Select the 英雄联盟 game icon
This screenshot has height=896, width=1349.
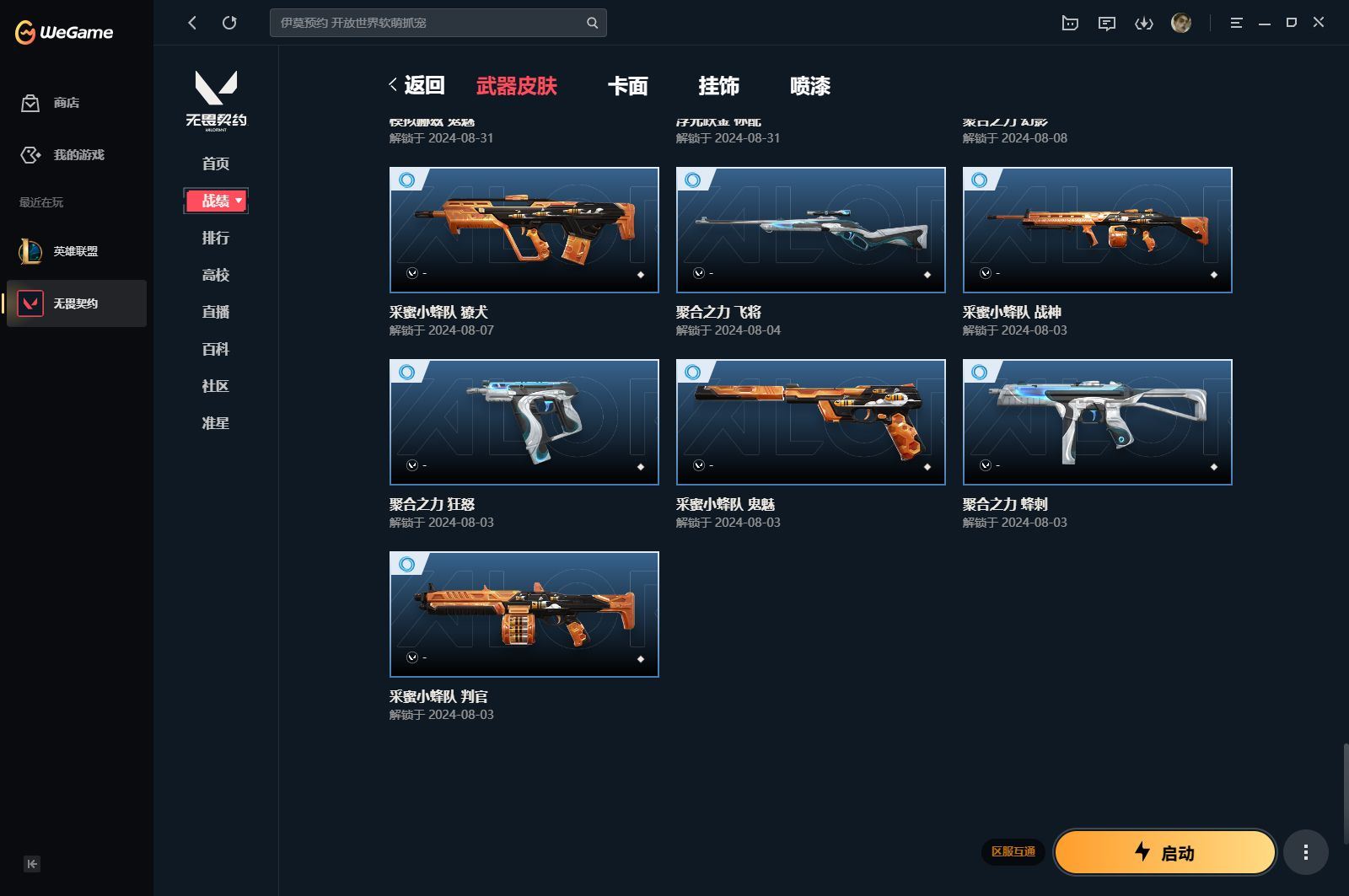[x=30, y=251]
